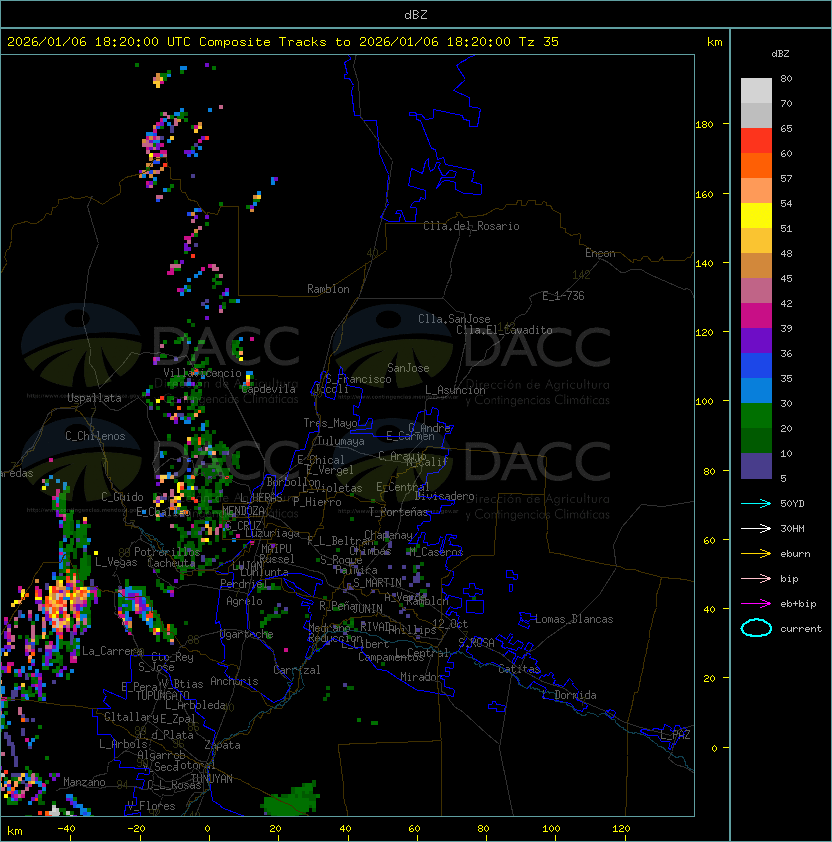Screen dimensions: 832x842
Task: Click the 'E_1-736' map label
Action: [563, 296]
